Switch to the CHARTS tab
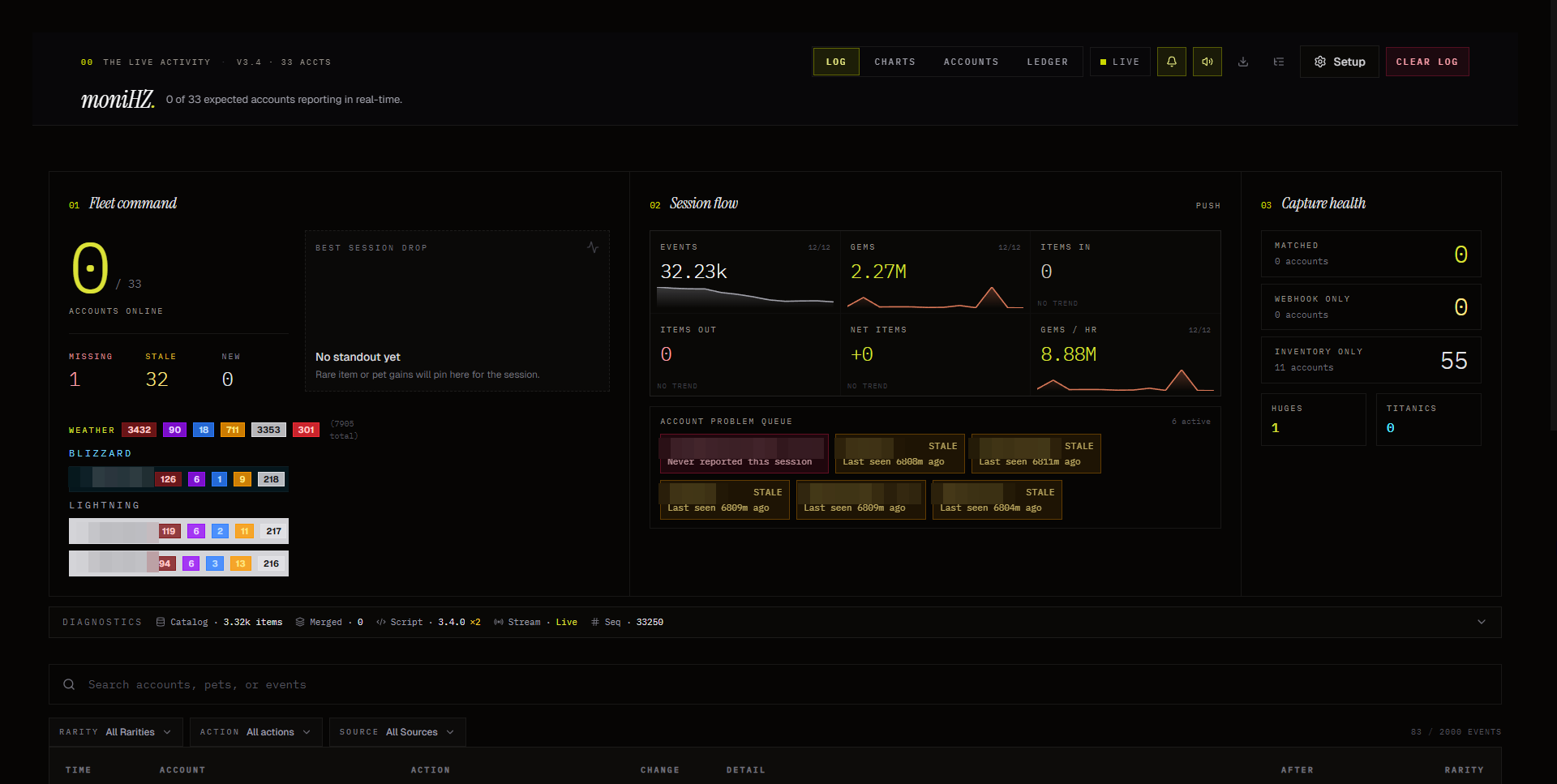This screenshot has width=1557, height=784. tap(895, 62)
